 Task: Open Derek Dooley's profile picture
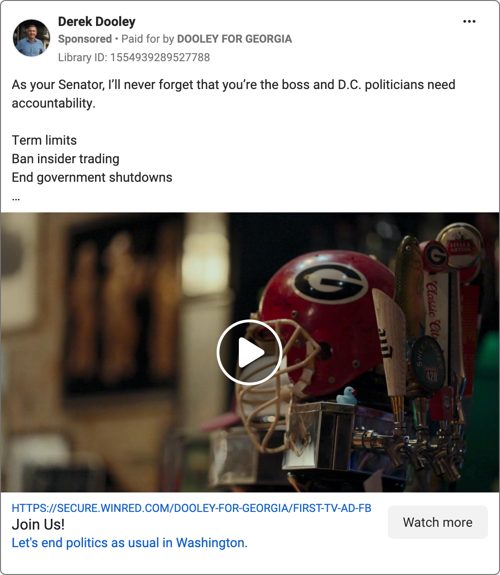[31, 38]
